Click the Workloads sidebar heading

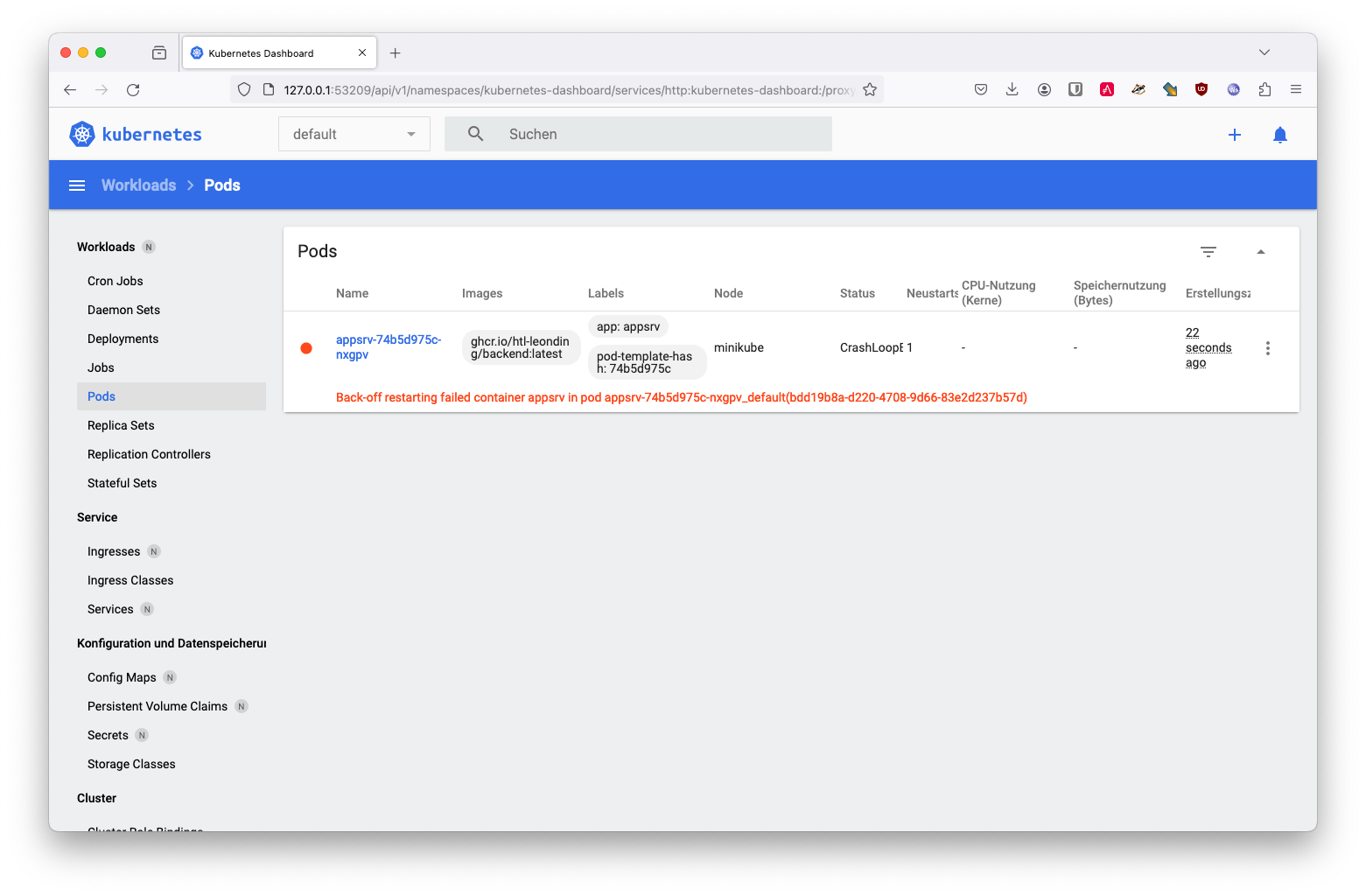[x=106, y=247]
